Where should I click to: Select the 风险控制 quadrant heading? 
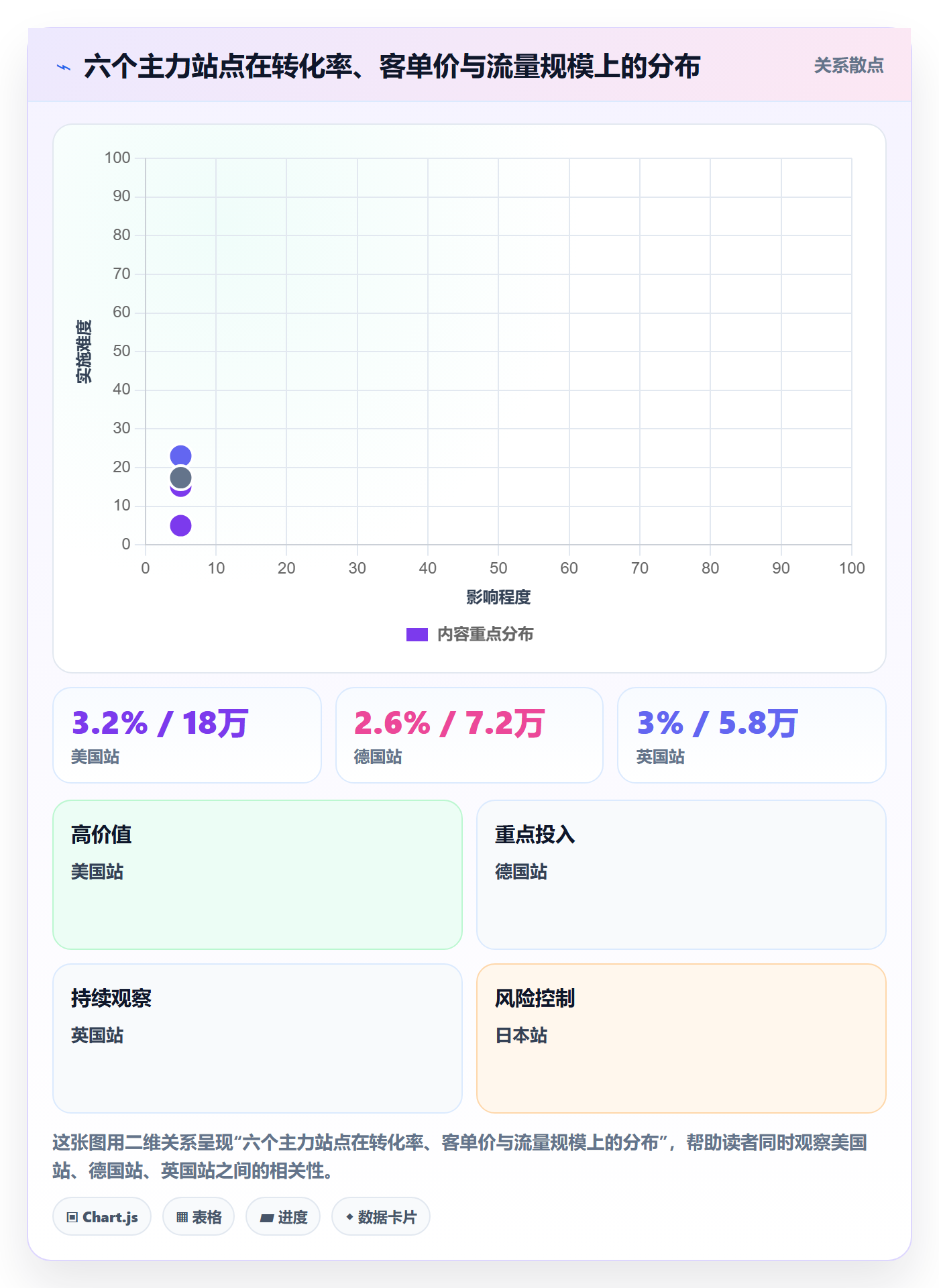click(535, 998)
